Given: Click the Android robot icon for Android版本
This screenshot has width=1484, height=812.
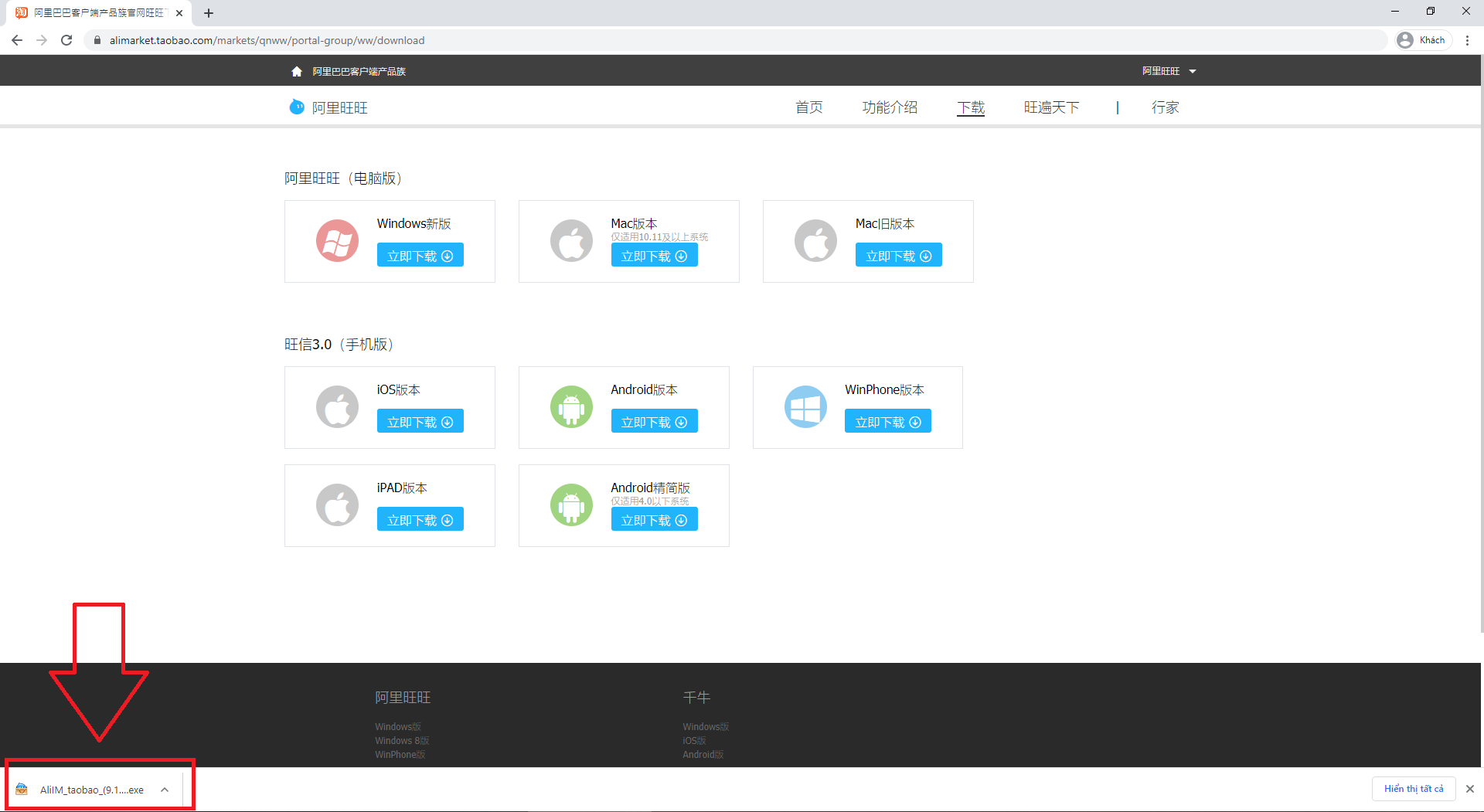Looking at the screenshot, I should 571,407.
